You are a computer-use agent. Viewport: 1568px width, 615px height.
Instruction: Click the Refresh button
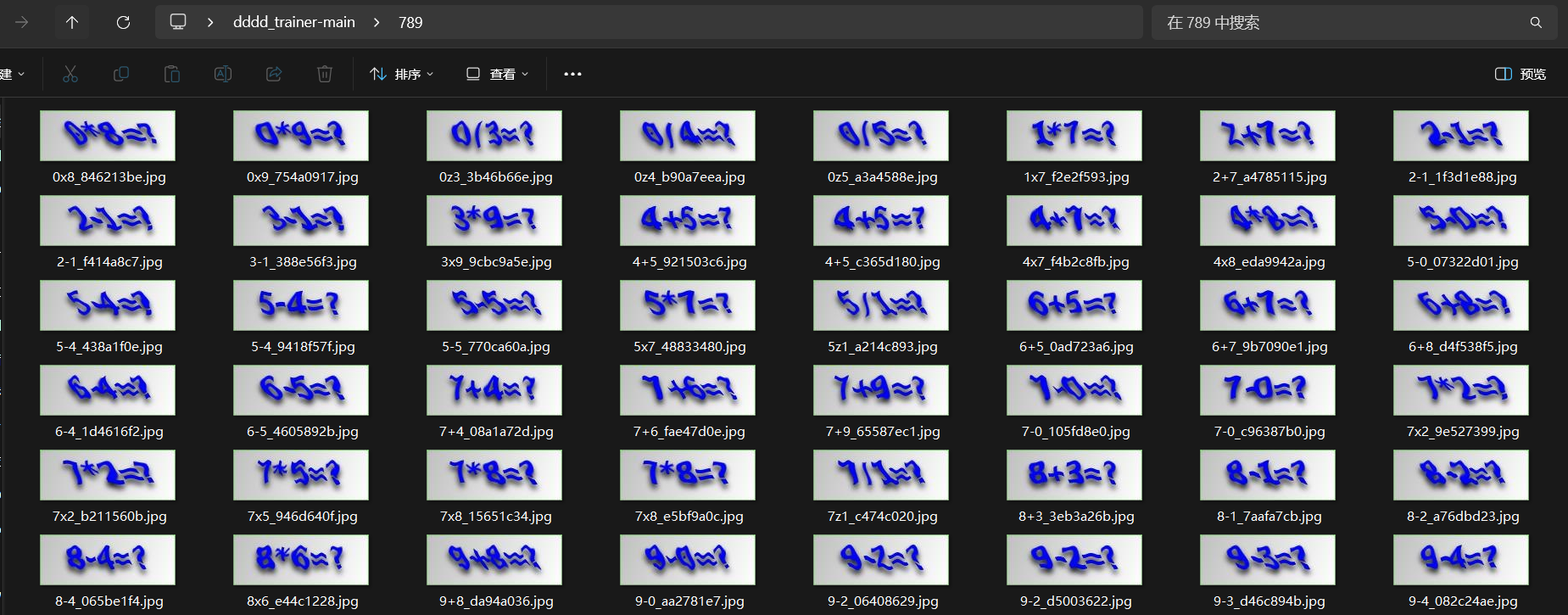[123, 23]
